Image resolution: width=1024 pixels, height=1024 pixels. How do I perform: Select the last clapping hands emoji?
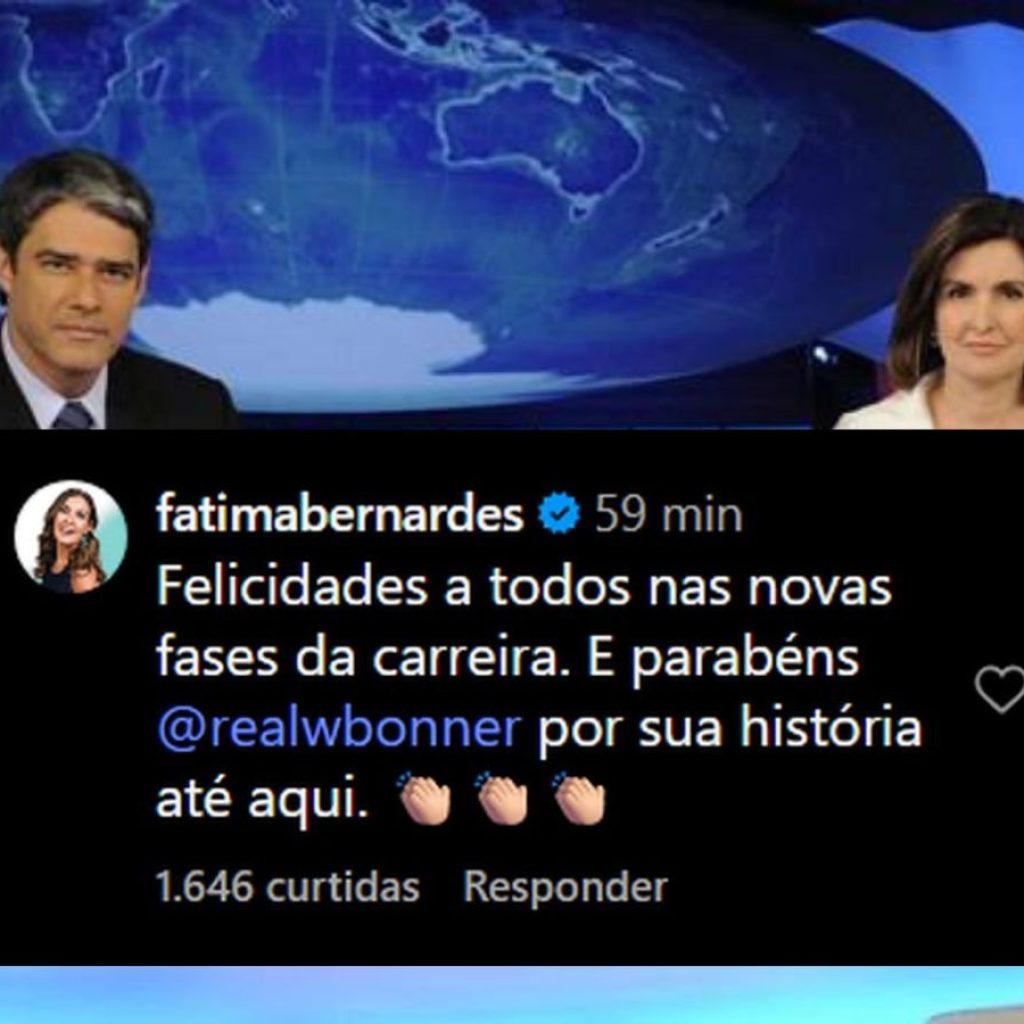click(x=579, y=798)
